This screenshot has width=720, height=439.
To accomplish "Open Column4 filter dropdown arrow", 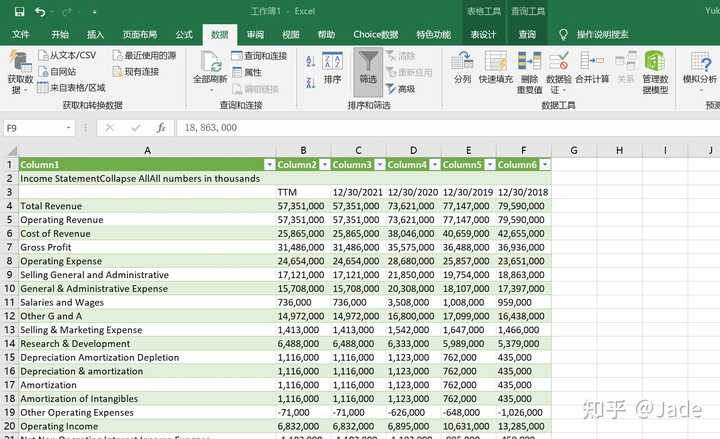I will (435, 164).
